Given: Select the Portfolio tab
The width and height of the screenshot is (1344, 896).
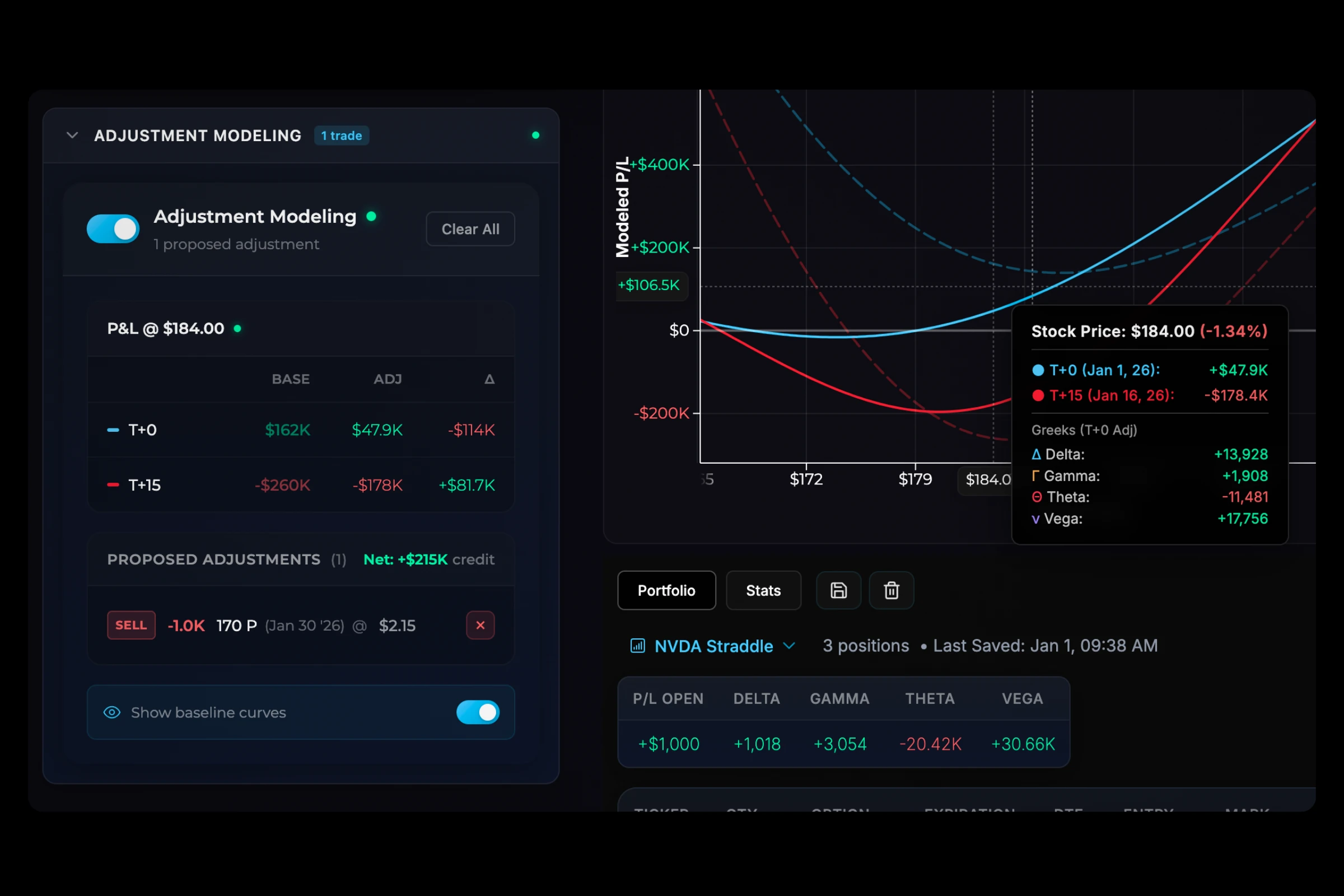Looking at the screenshot, I should click(x=666, y=590).
